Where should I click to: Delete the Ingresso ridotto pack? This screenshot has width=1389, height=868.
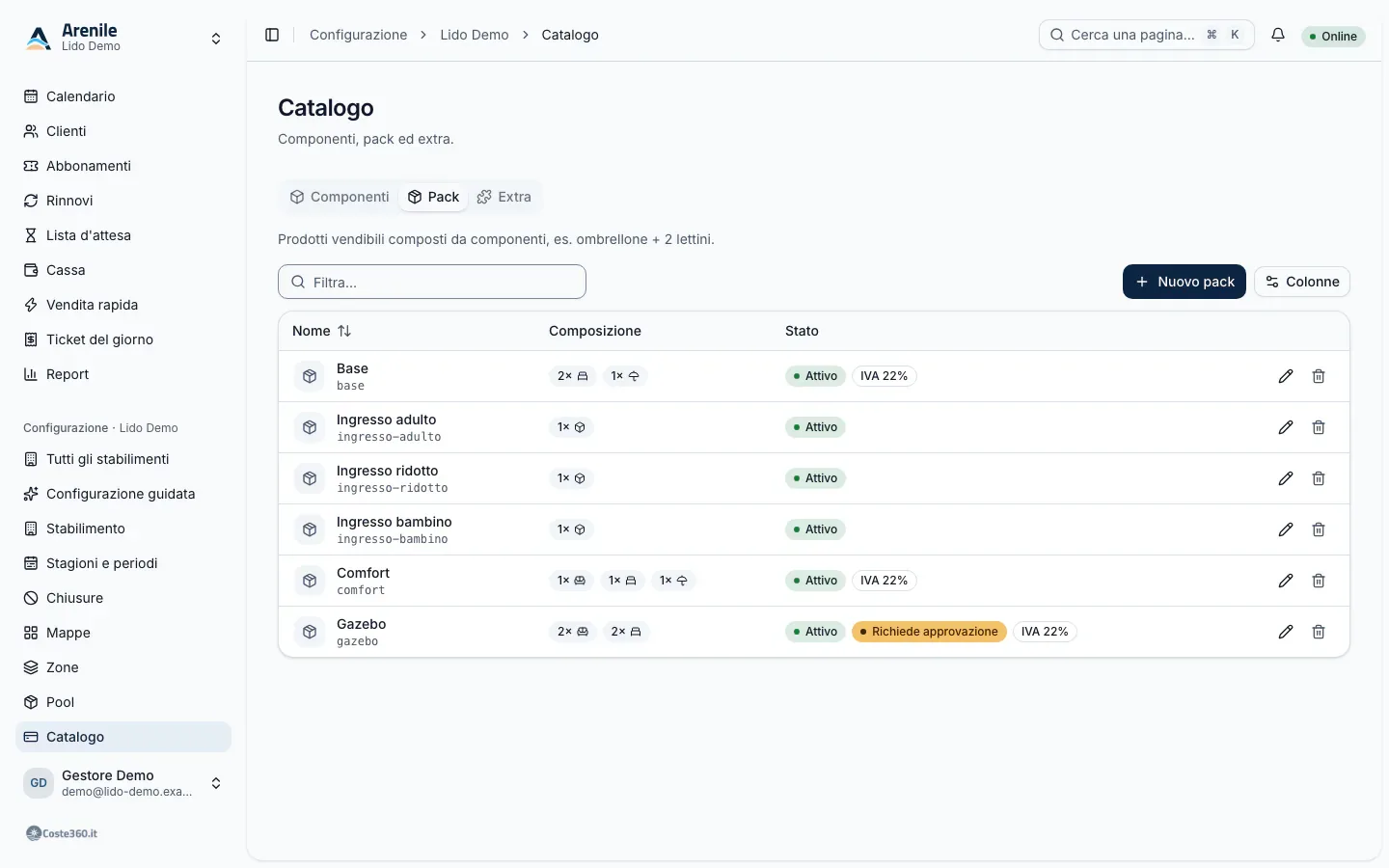tap(1319, 478)
